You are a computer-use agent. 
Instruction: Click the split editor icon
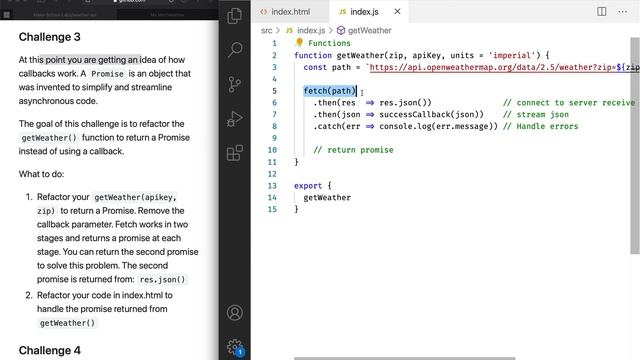(602, 11)
